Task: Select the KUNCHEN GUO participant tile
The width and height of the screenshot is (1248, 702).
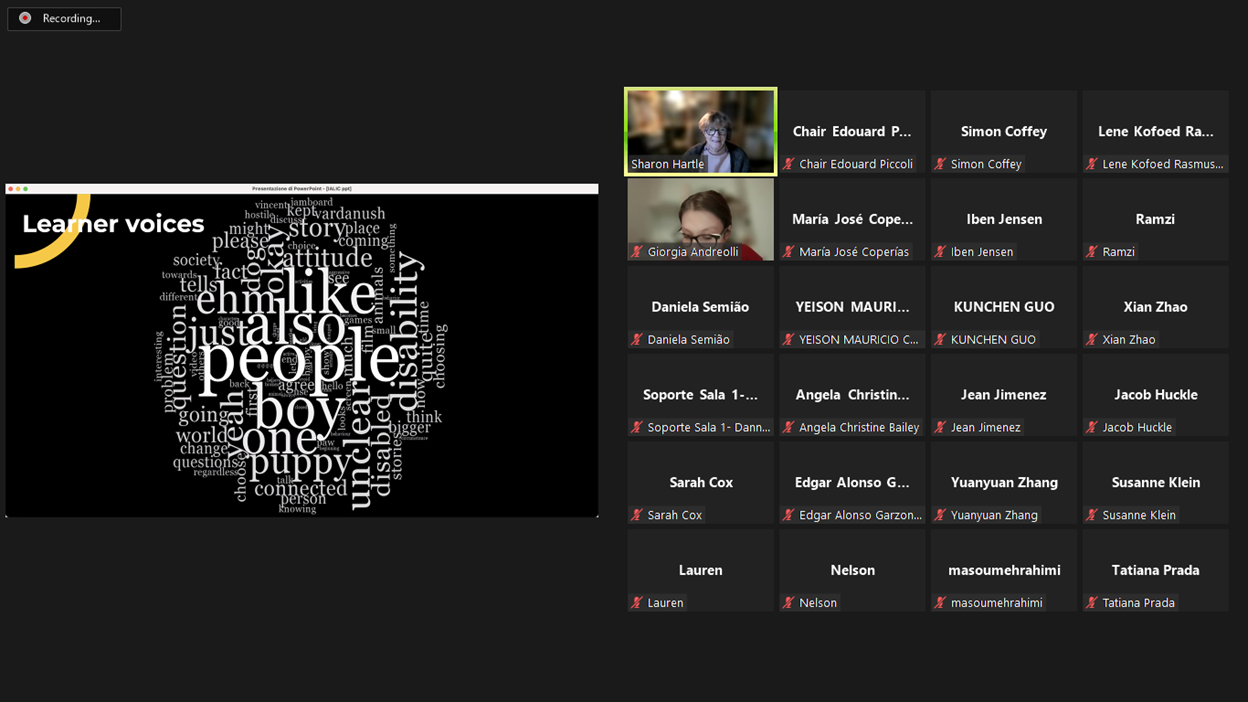Action: tap(1003, 307)
